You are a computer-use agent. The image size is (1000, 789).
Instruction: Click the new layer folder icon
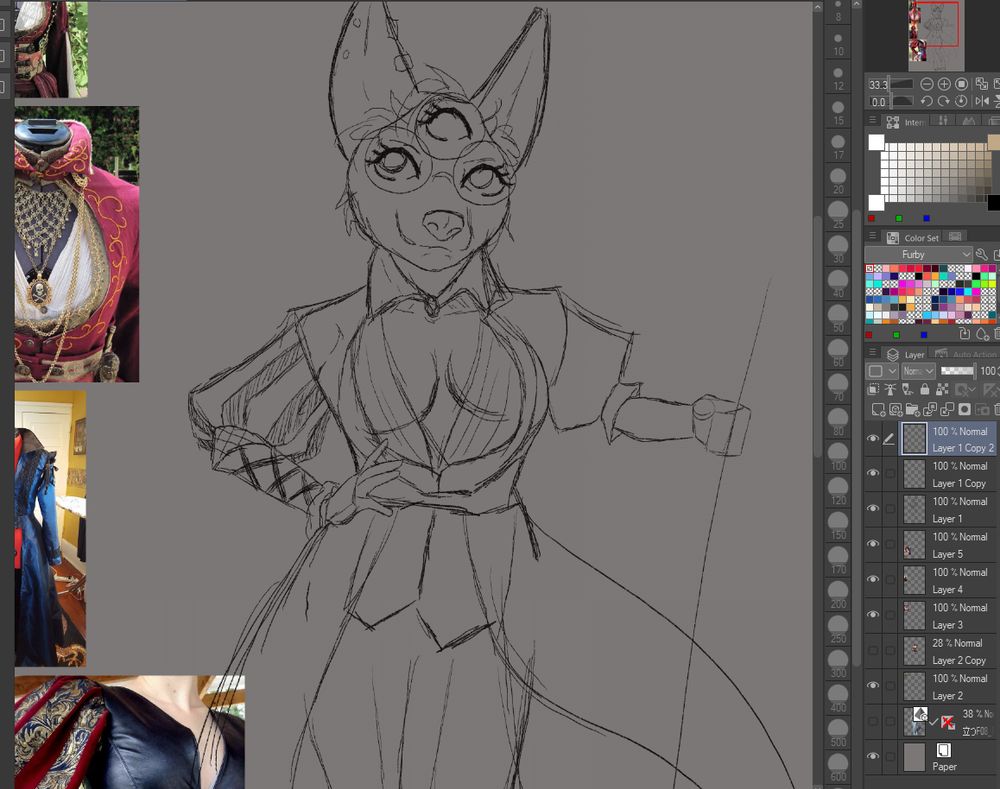[913, 409]
